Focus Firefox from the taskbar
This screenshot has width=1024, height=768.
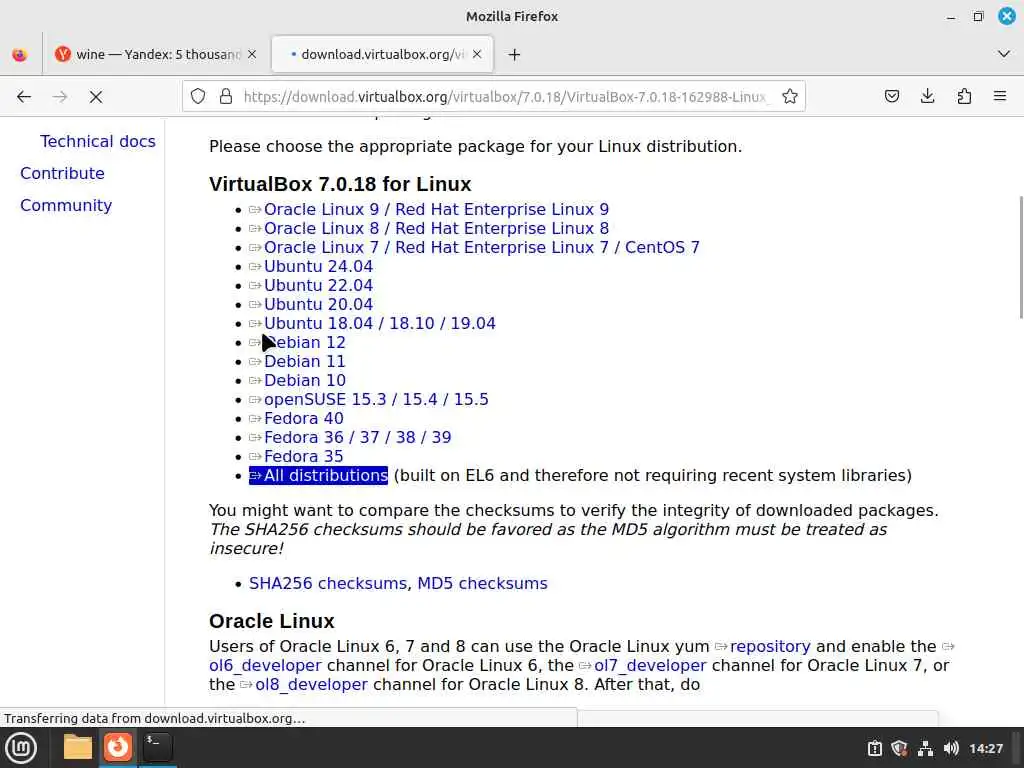coord(118,748)
